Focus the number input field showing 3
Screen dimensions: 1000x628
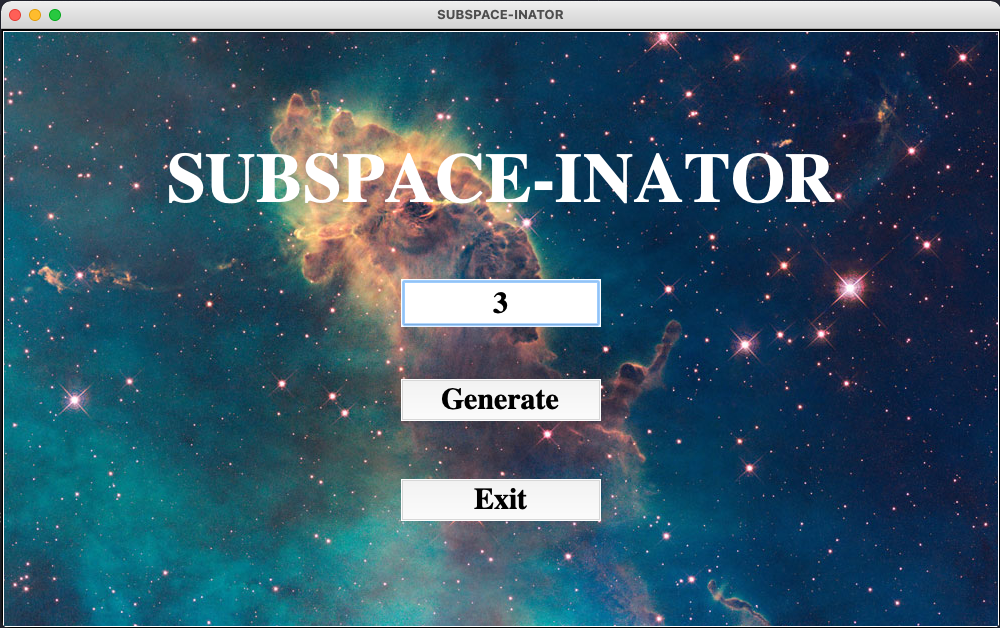click(x=501, y=303)
